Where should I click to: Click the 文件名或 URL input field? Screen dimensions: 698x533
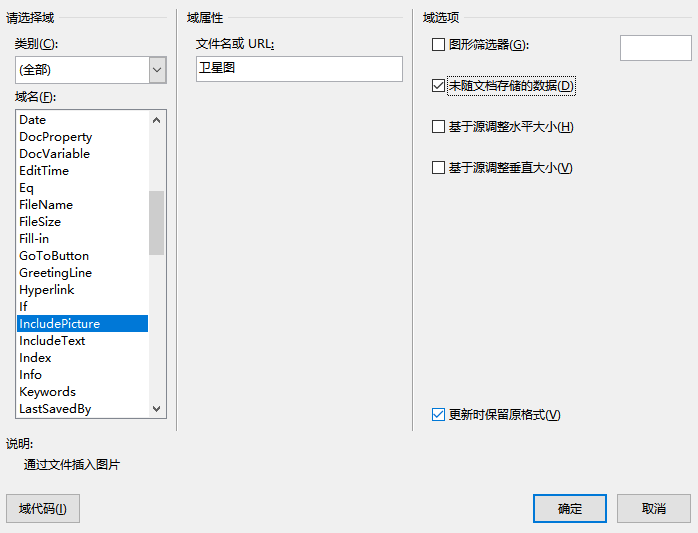pos(299,69)
